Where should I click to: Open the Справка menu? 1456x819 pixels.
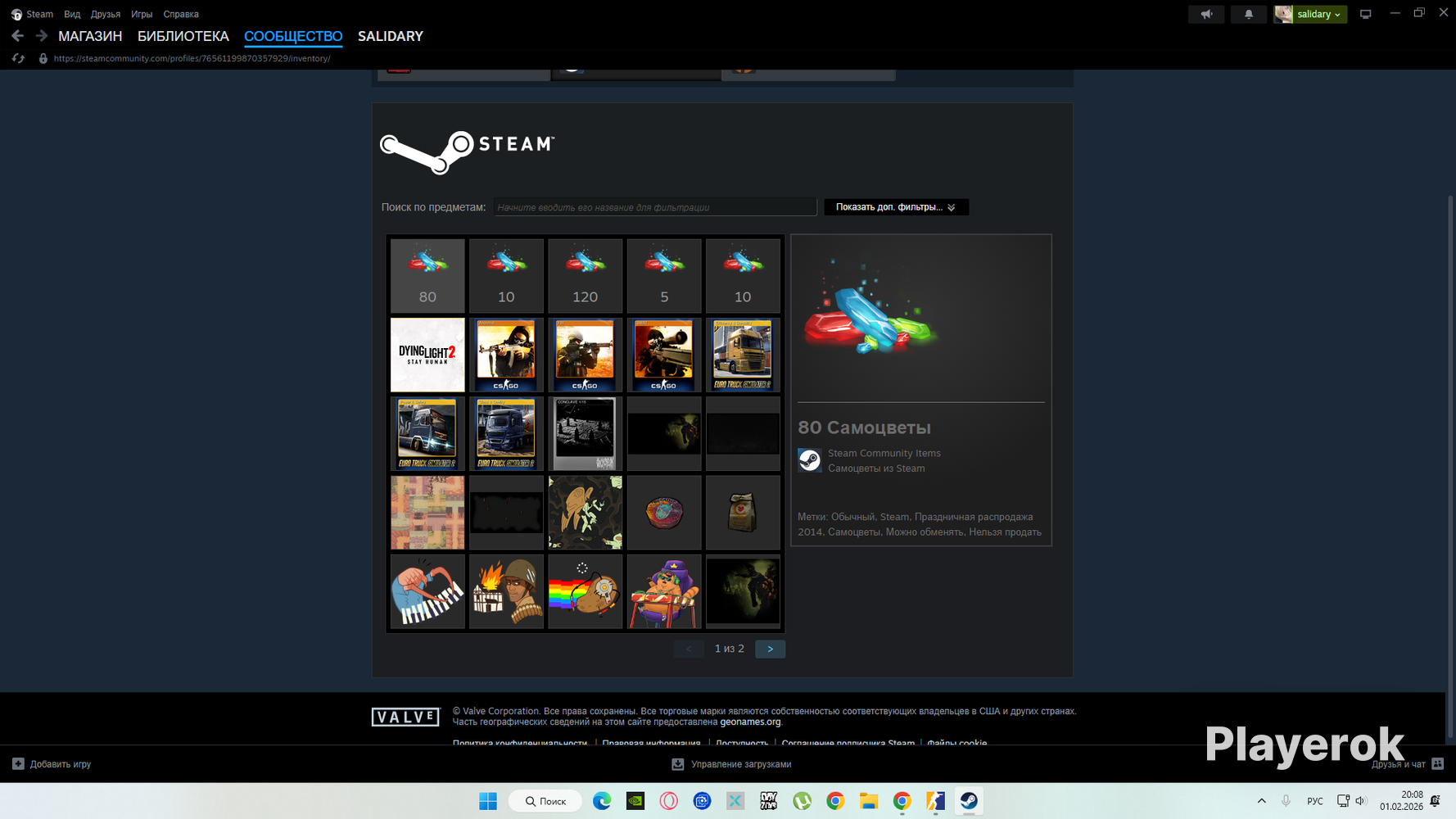pyautogui.click(x=181, y=14)
